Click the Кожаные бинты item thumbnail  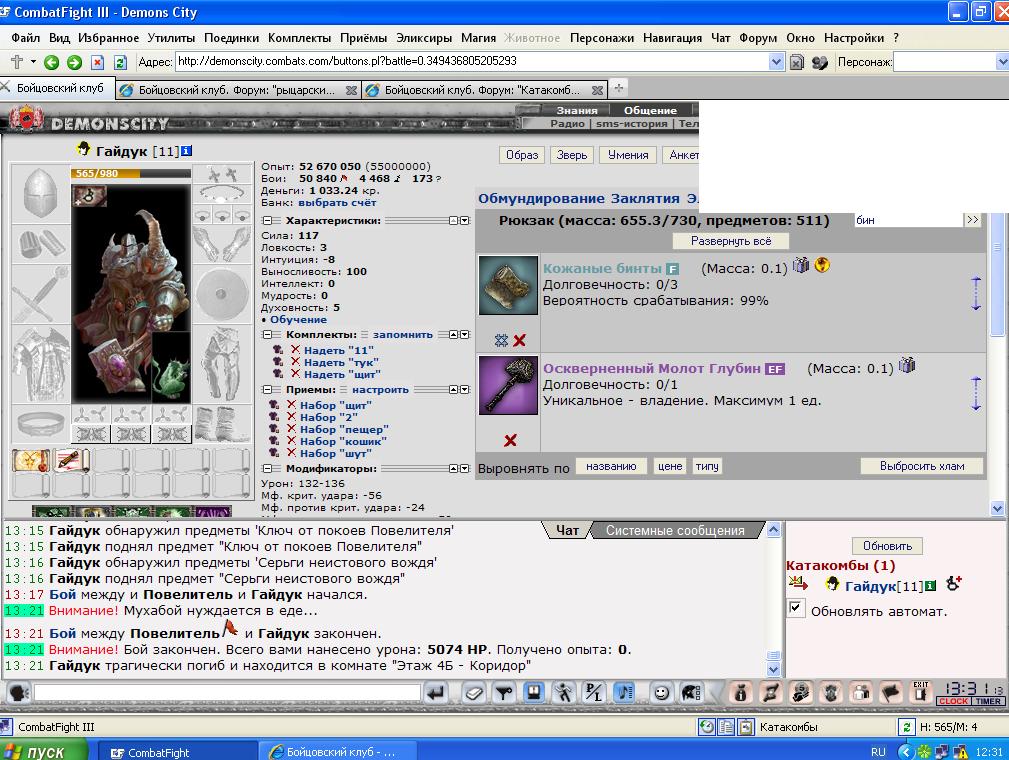pyautogui.click(x=508, y=285)
